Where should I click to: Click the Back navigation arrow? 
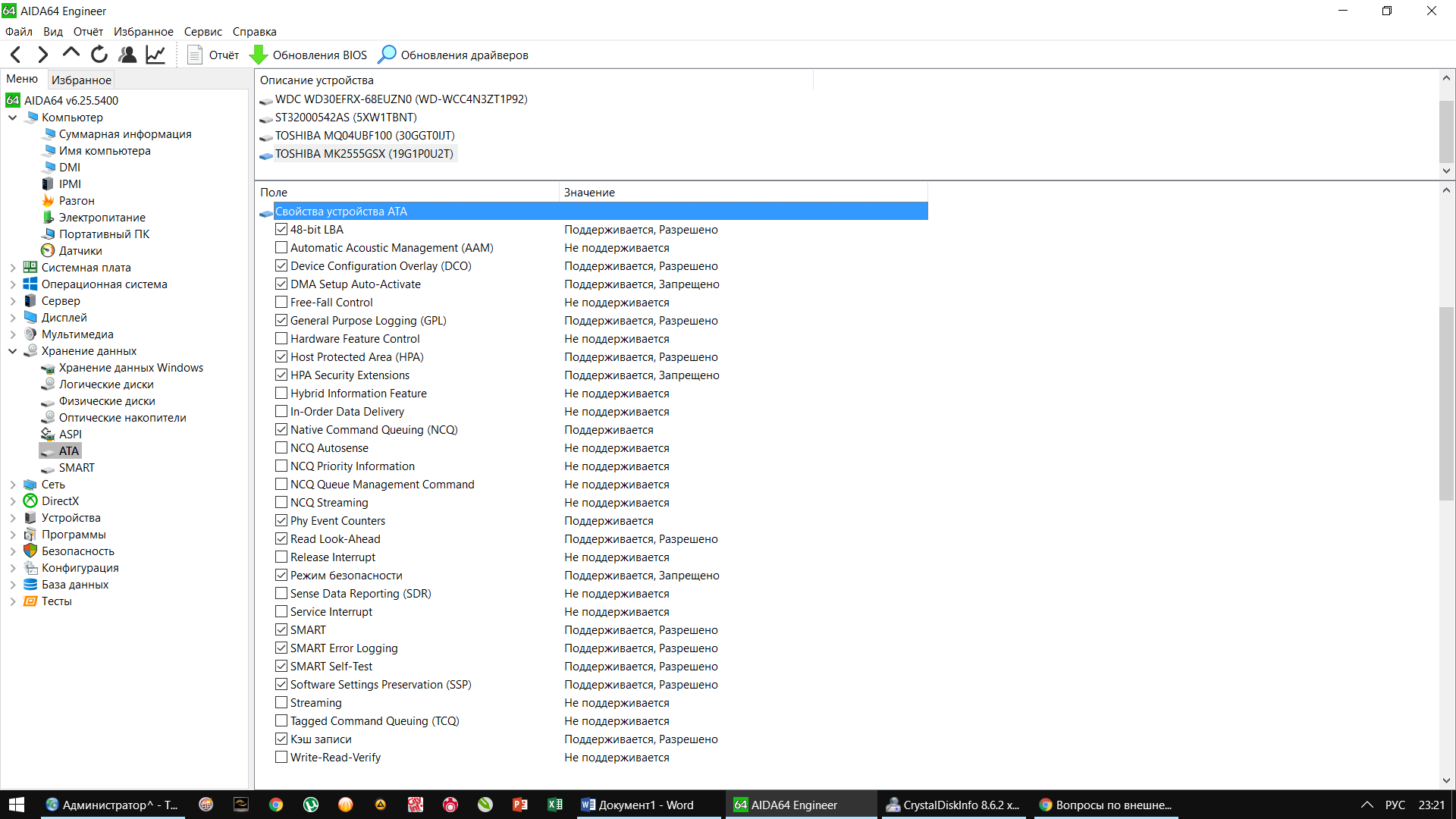[x=16, y=55]
